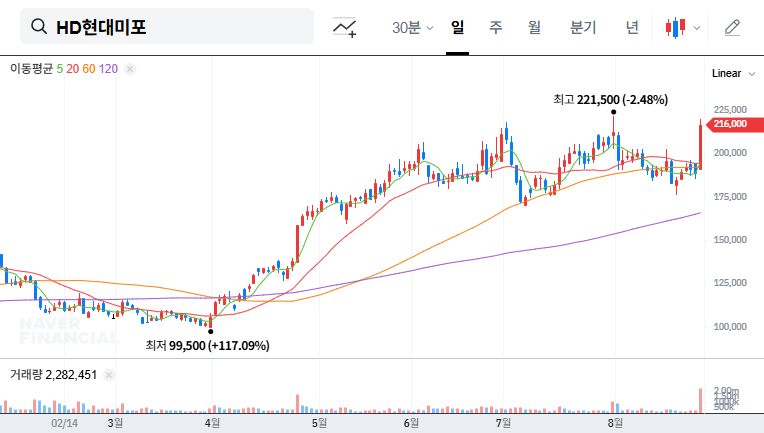Screen dimensions: 764x433
Task: Click the 02/14 date axis label
Action: pyautogui.click(x=64, y=423)
